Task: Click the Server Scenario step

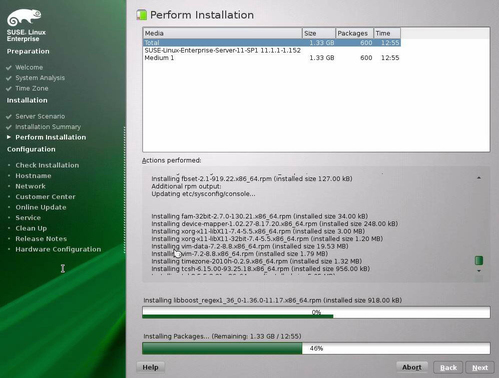Action: (40, 116)
